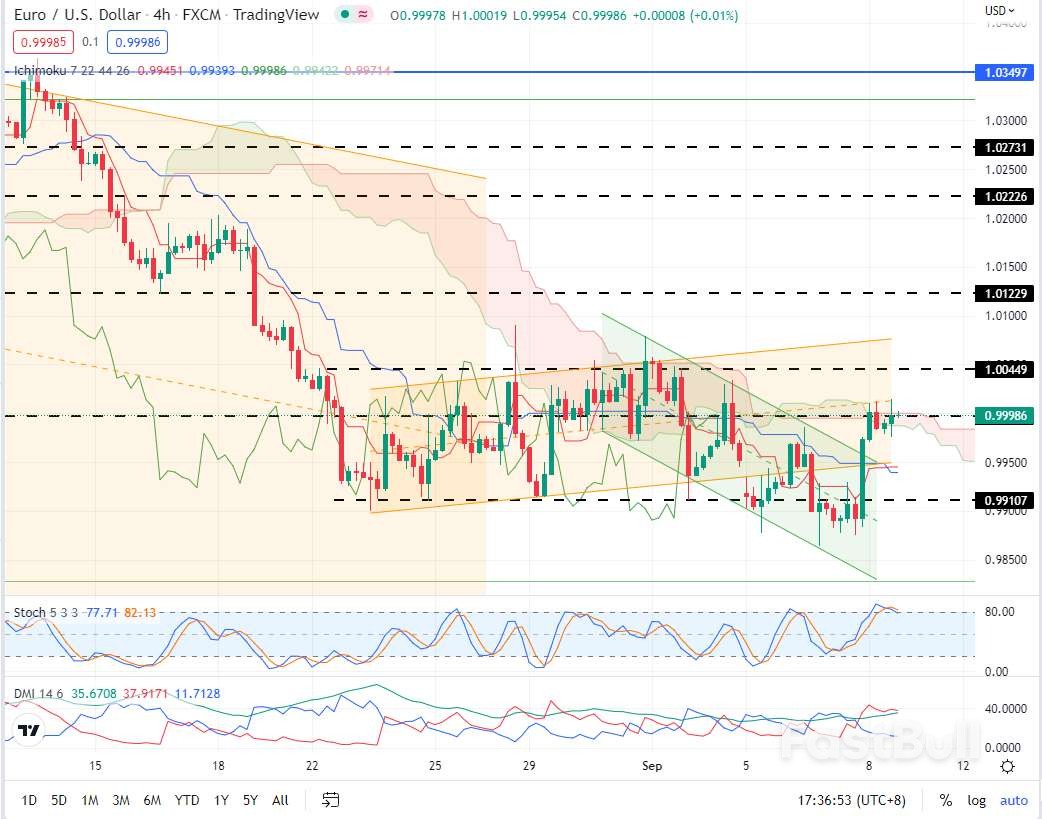Viewport: 1042px width, 819px height.
Task: Click the TradingView logo in the bottom corner
Action: tap(27, 730)
